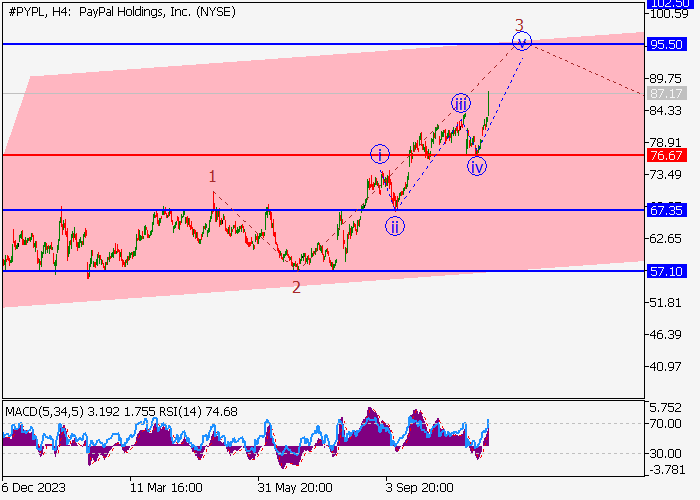Click the brown wave 3 label
Viewport: 700px width, 500px height.
(519, 25)
